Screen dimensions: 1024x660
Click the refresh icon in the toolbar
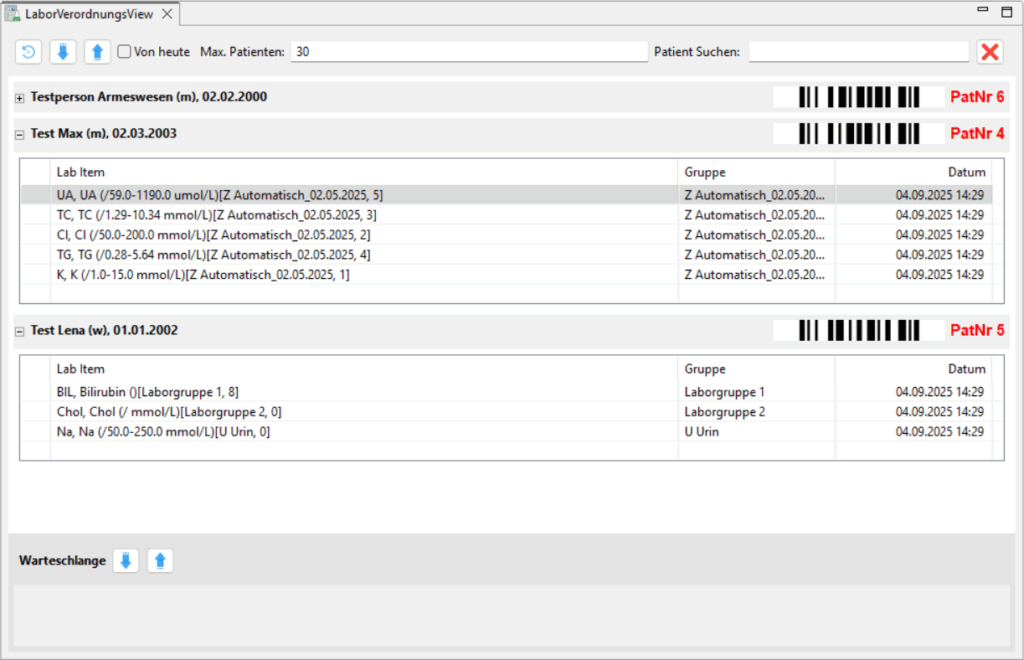[28, 52]
